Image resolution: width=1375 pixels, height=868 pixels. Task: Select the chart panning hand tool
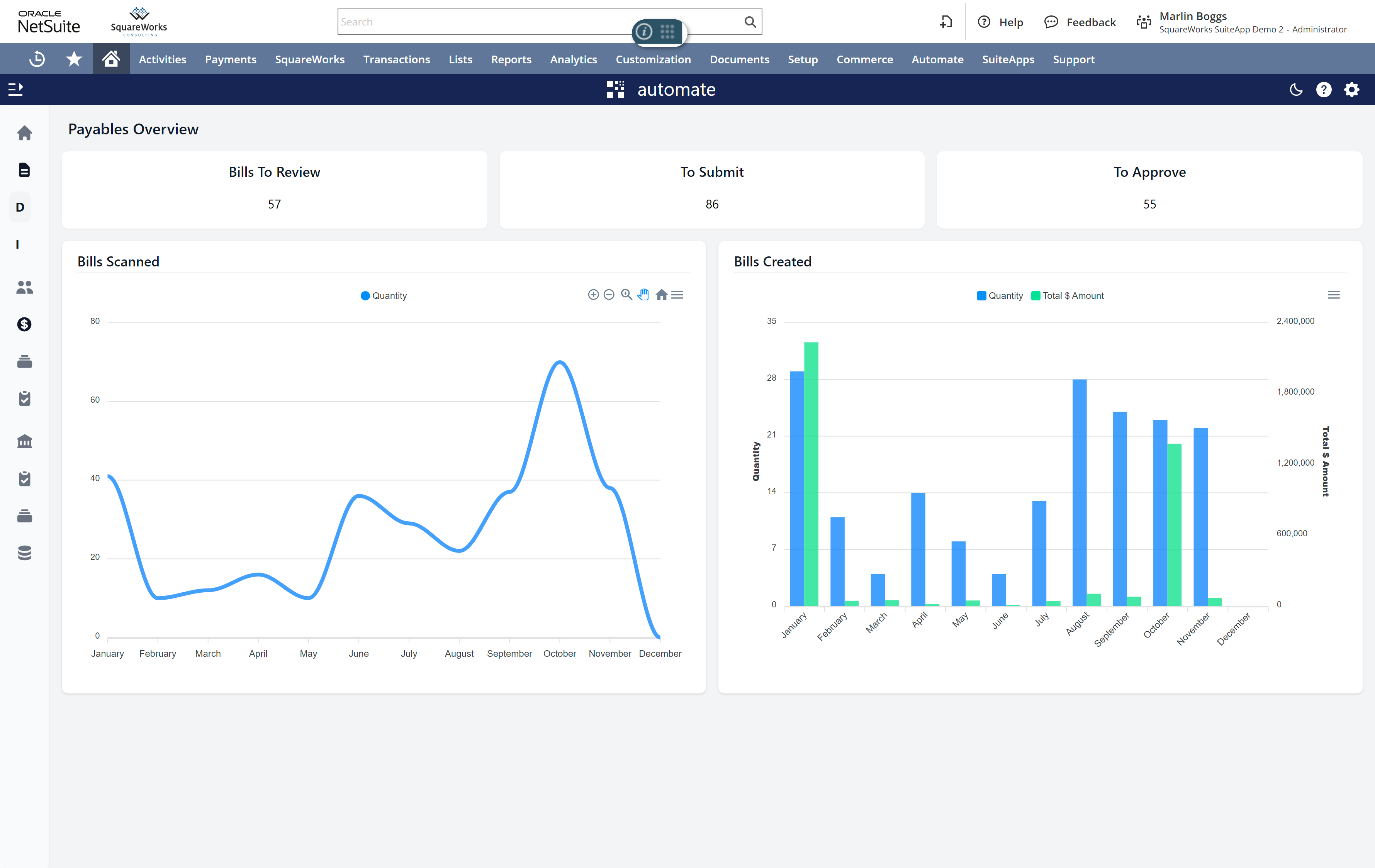coord(643,295)
